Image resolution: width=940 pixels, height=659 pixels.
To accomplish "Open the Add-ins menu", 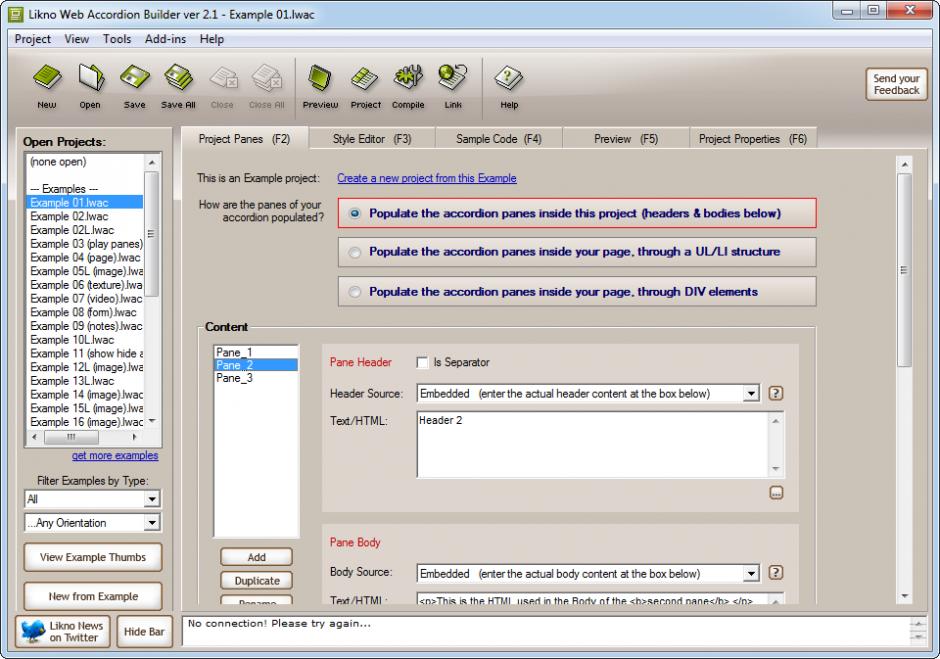I will [x=165, y=39].
